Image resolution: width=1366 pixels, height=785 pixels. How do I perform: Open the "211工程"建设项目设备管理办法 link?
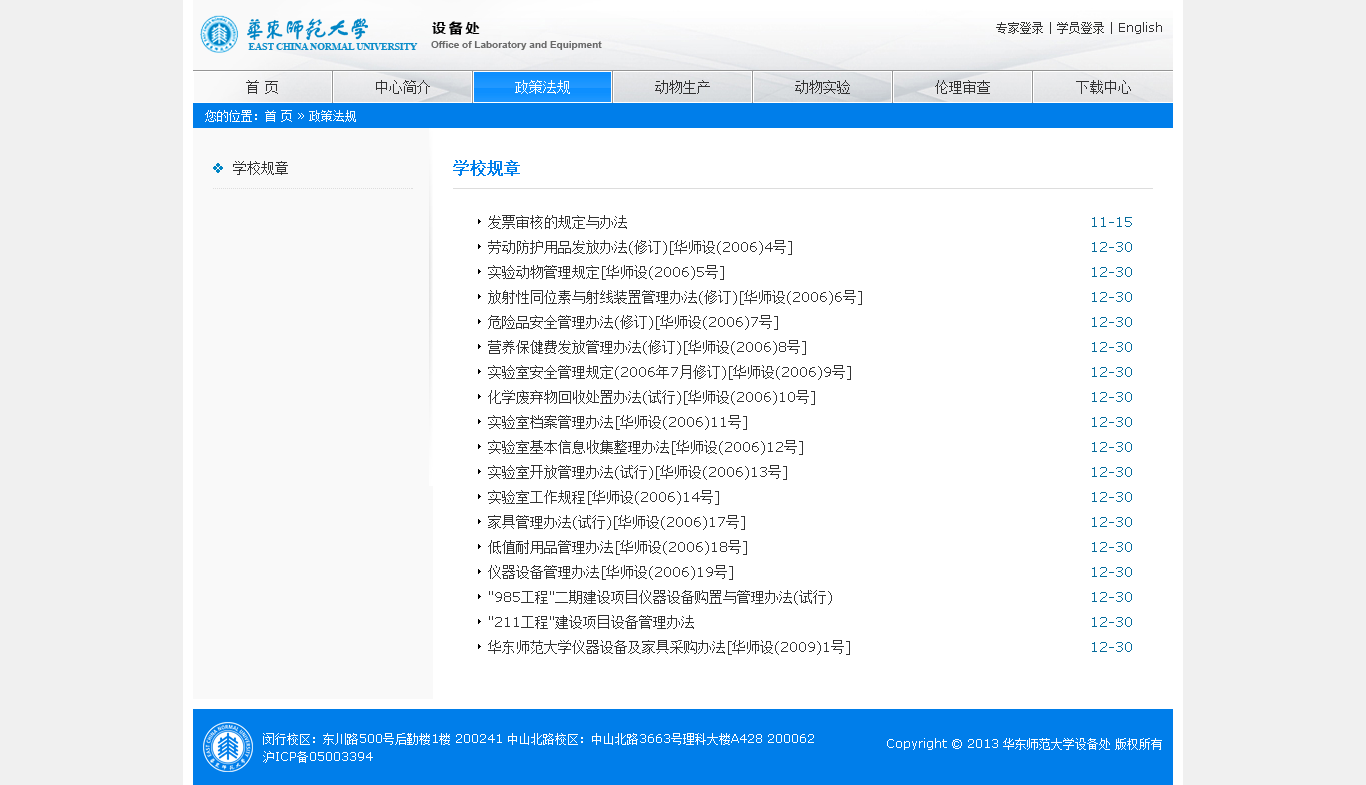click(x=590, y=622)
